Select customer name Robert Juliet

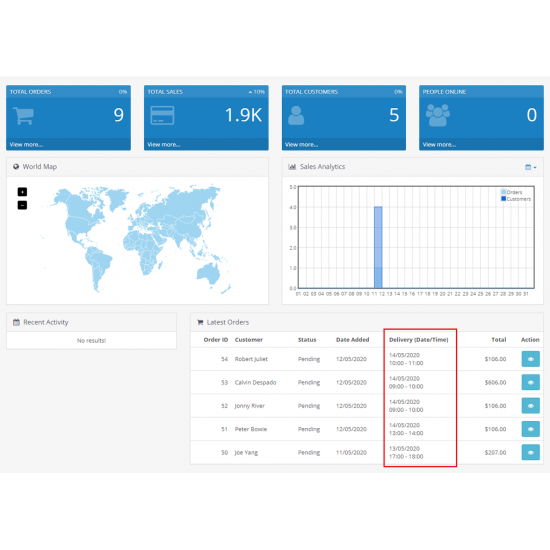[251, 359]
